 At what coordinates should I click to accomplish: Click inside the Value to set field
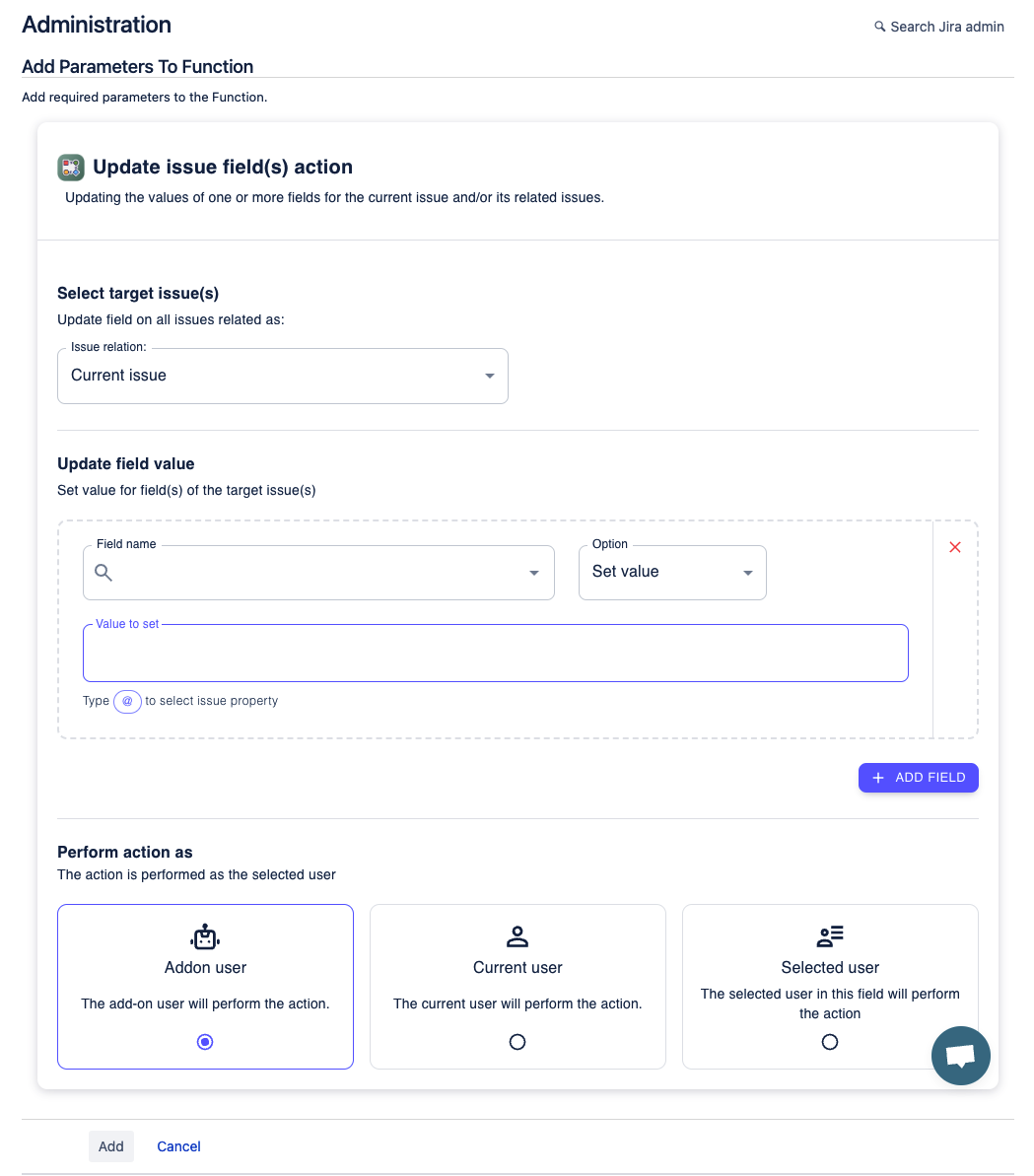496,653
